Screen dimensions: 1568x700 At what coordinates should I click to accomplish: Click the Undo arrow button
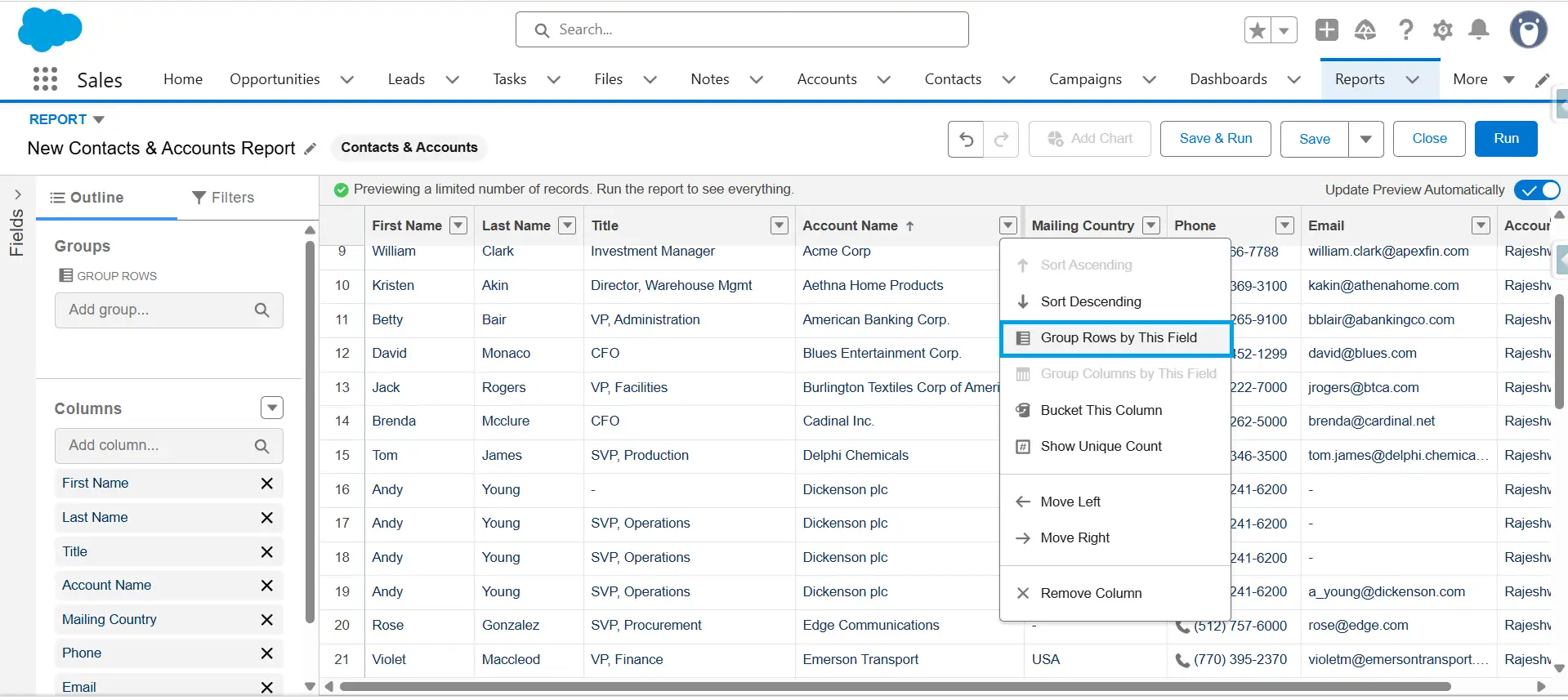pos(966,139)
